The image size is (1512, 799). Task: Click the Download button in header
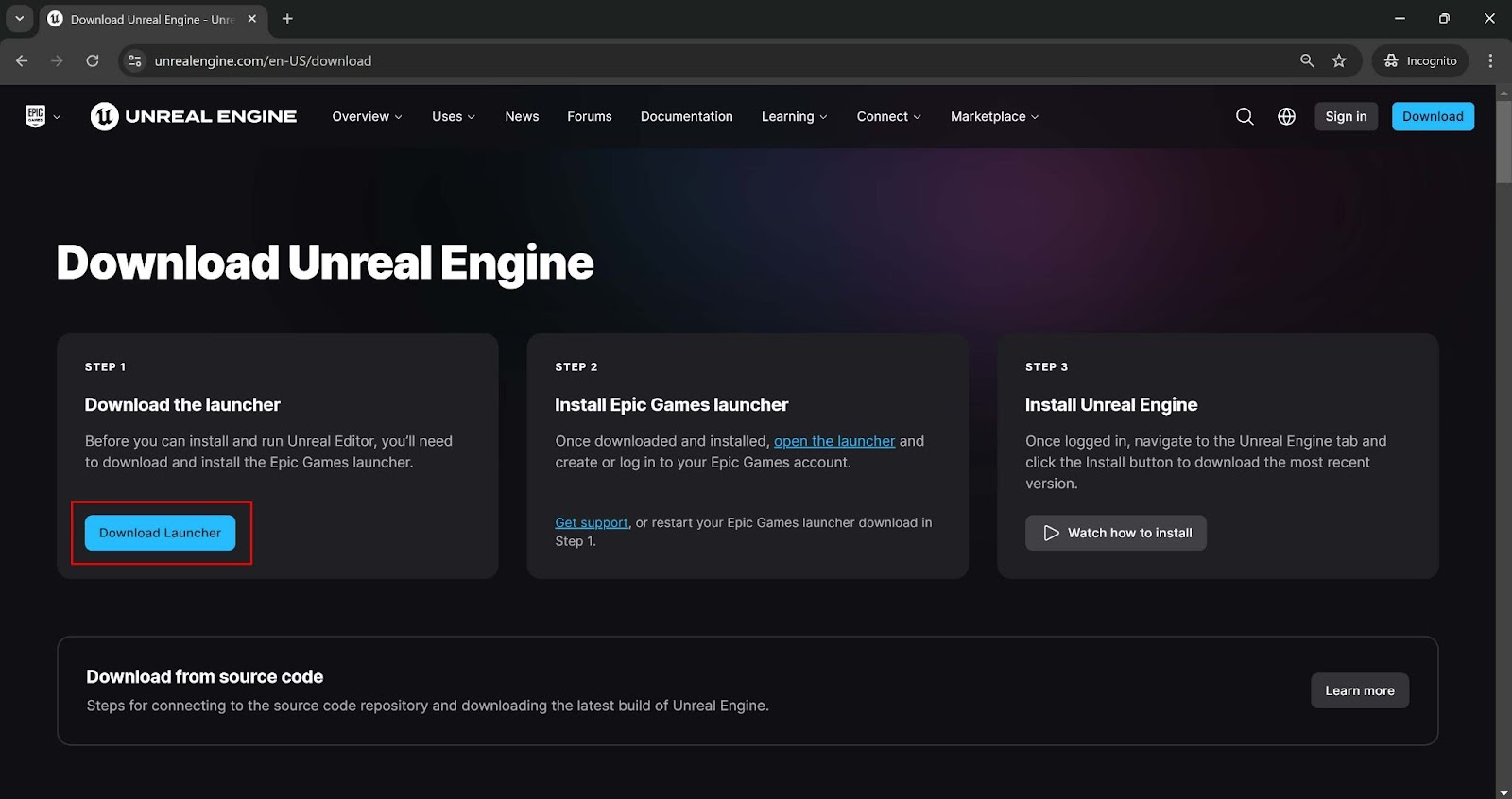pos(1433,116)
